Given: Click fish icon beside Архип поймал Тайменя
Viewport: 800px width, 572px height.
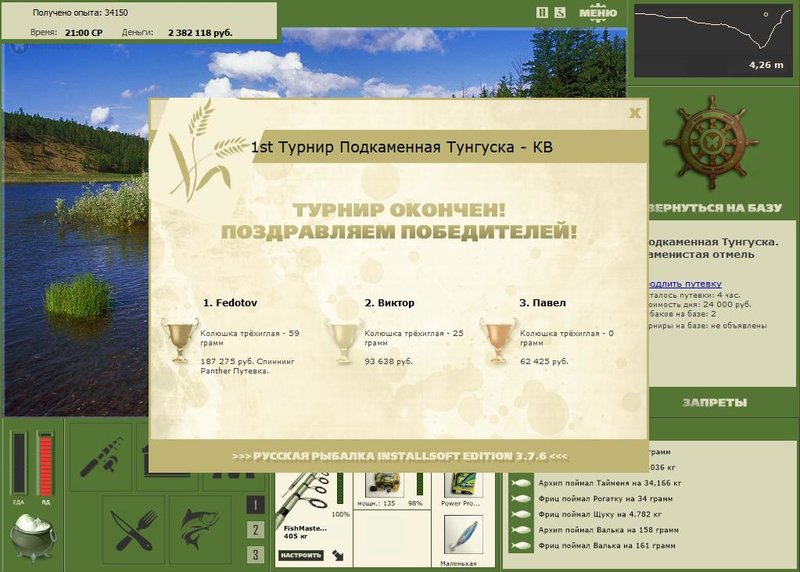Looking at the screenshot, I should pyautogui.click(x=521, y=483).
